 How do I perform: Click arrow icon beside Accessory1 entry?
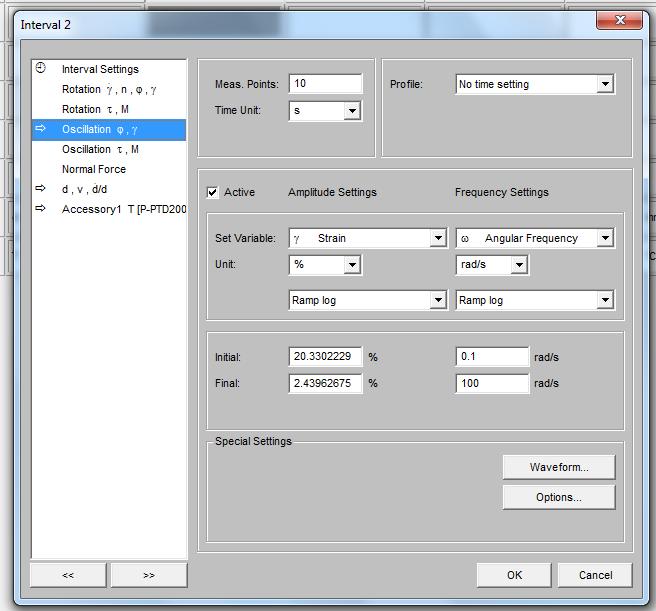click(x=41, y=208)
